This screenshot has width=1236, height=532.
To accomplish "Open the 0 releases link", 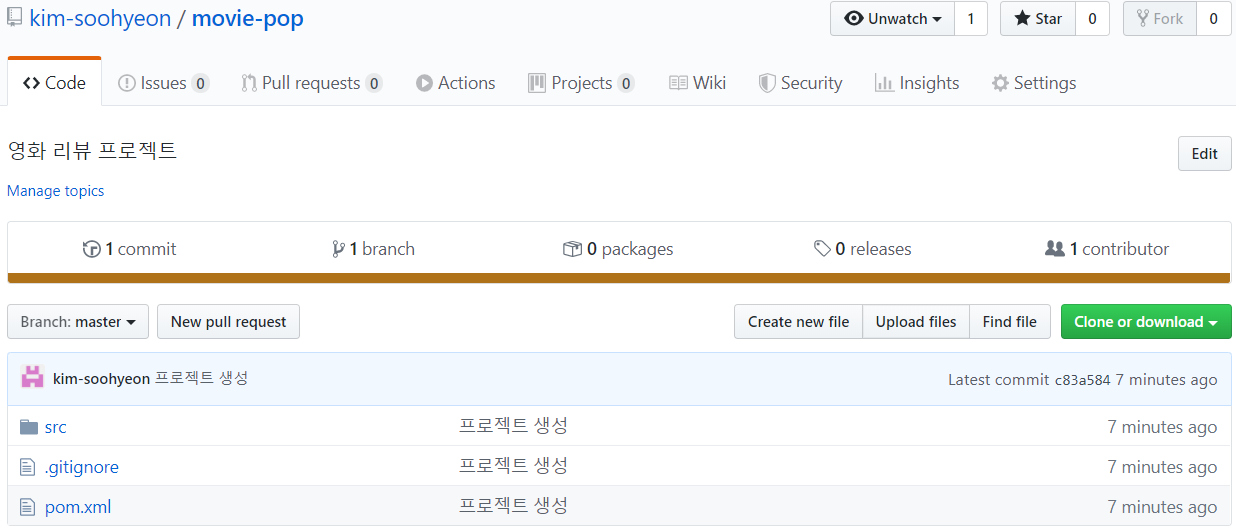I will tap(863, 249).
